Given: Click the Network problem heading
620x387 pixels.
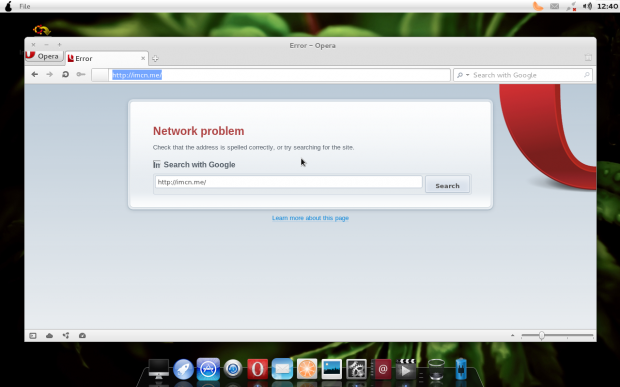Looking at the screenshot, I should (x=198, y=131).
